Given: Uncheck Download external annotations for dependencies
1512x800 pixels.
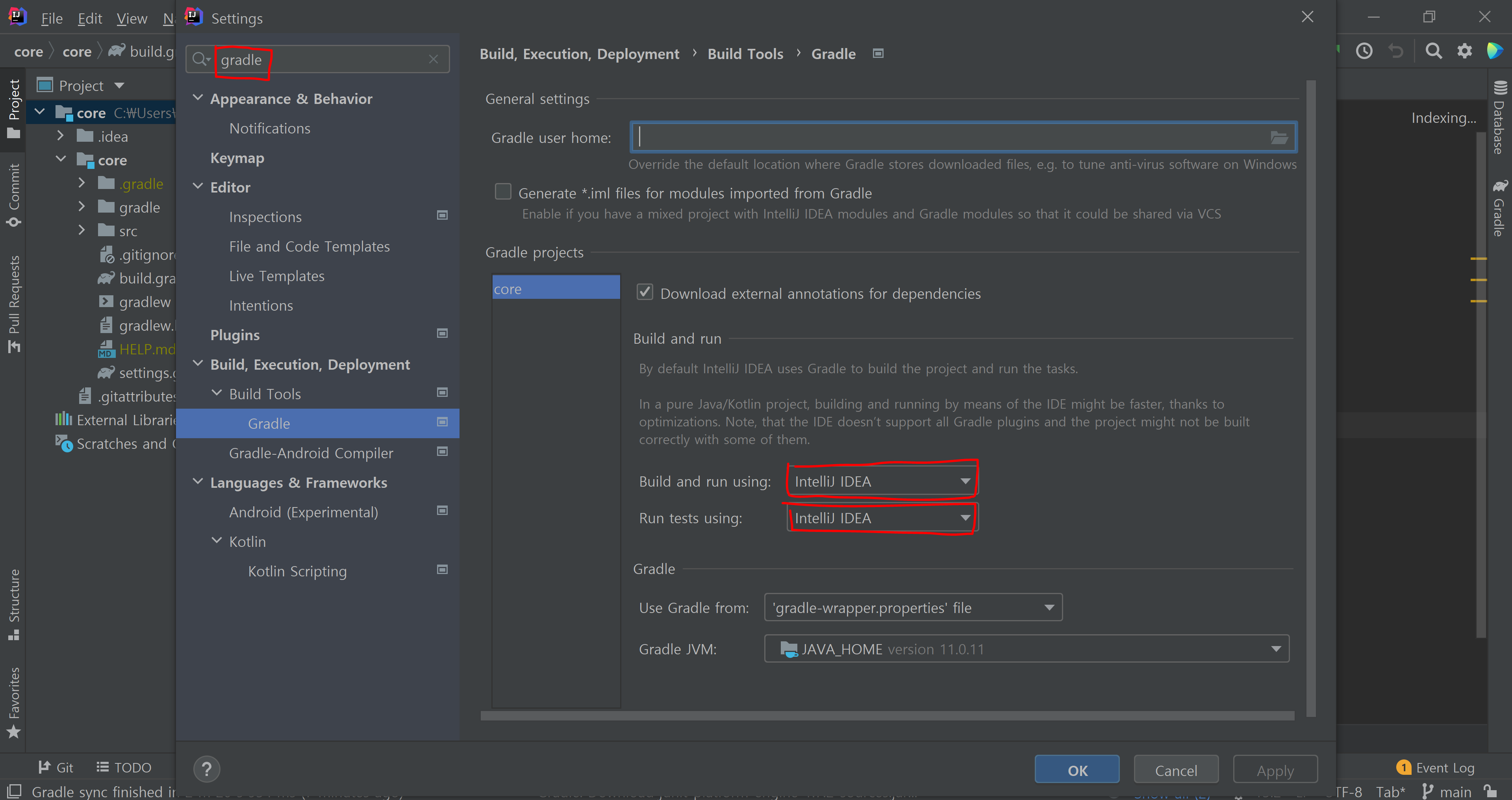Looking at the screenshot, I should (645, 292).
